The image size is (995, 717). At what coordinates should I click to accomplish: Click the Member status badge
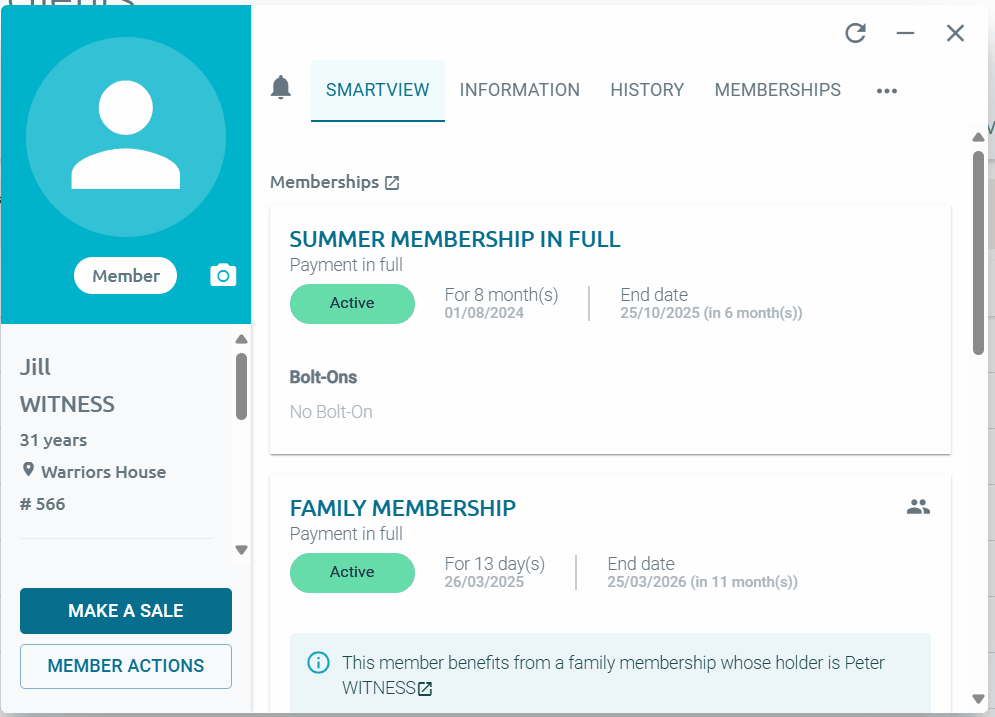tap(126, 275)
